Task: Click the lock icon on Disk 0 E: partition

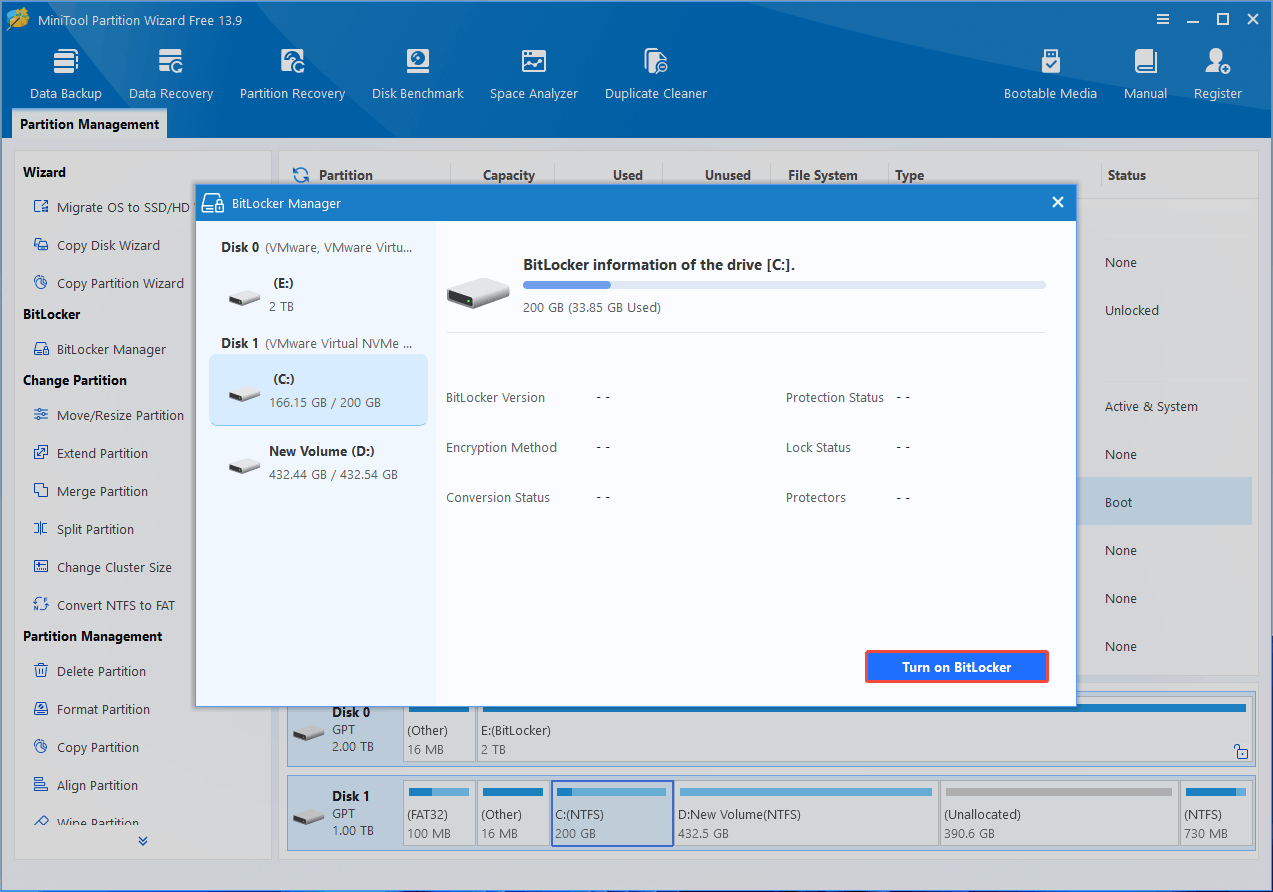Action: point(1240,751)
